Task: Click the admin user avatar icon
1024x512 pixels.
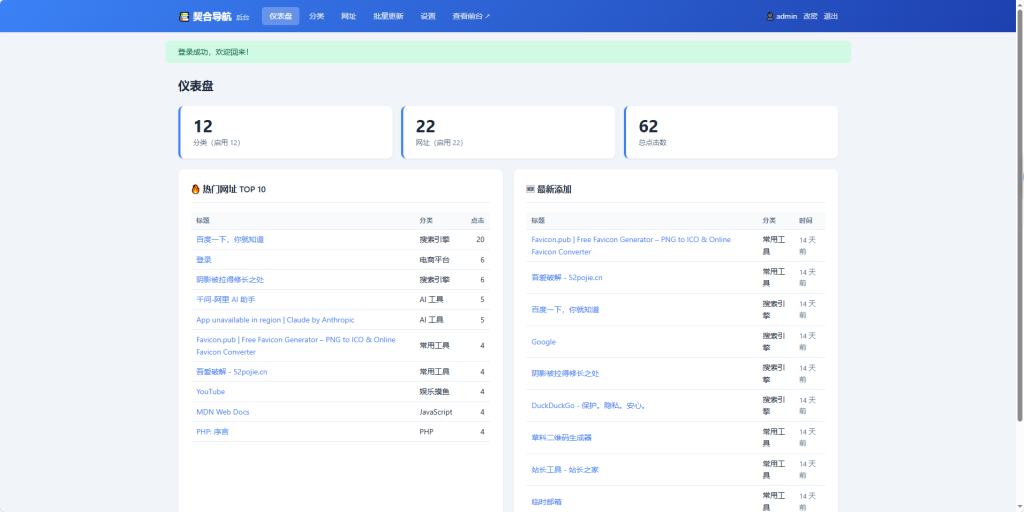Action: coord(770,16)
